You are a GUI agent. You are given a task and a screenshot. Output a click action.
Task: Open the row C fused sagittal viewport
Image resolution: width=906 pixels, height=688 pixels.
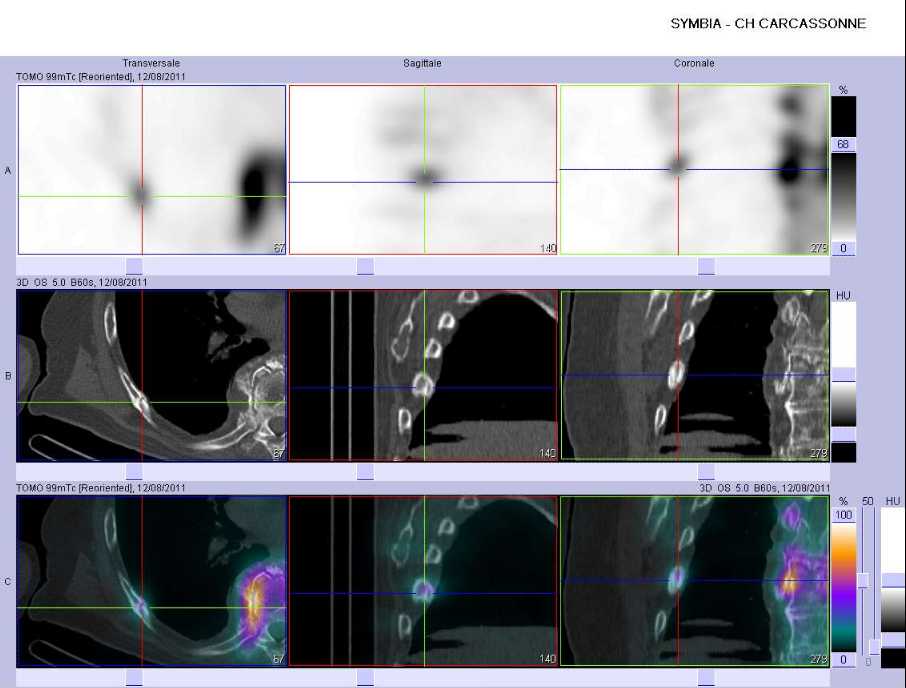423,581
